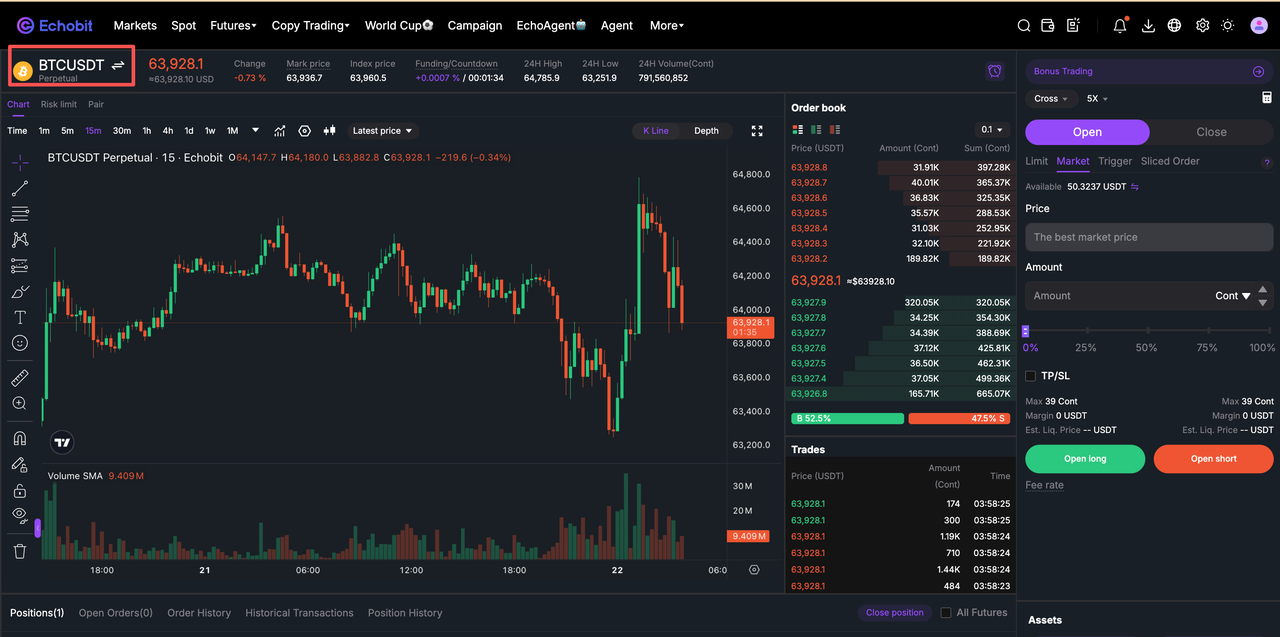Open the Latest price dropdown

click(x=382, y=131)
